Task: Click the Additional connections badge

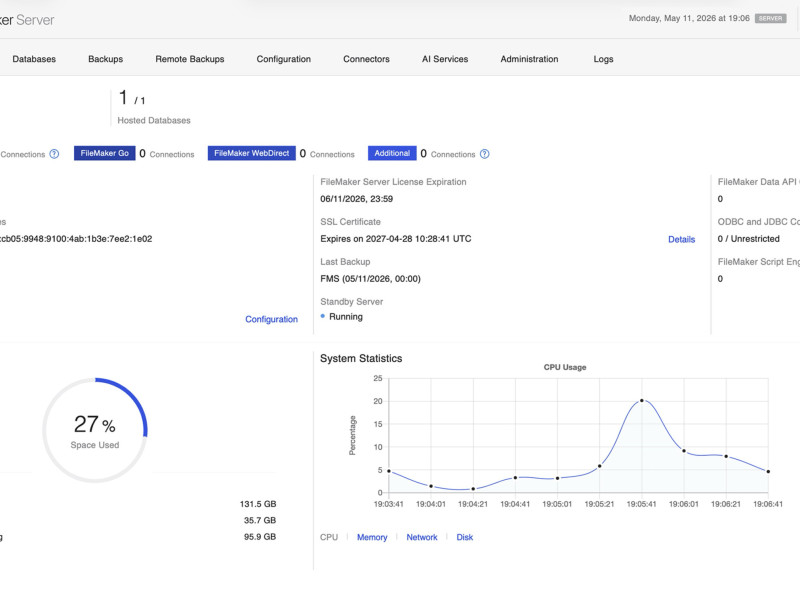Action: click(392, 153)
